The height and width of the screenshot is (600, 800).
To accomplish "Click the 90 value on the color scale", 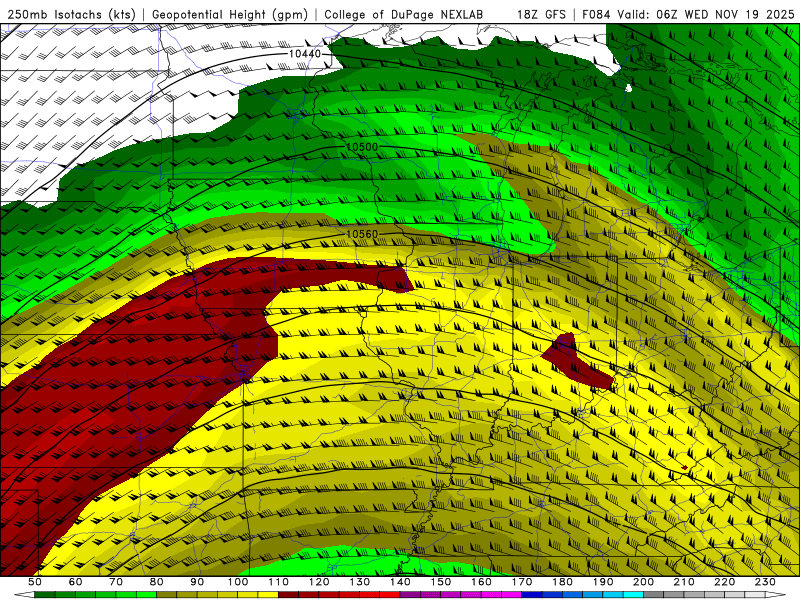I will tap(197, 582).
